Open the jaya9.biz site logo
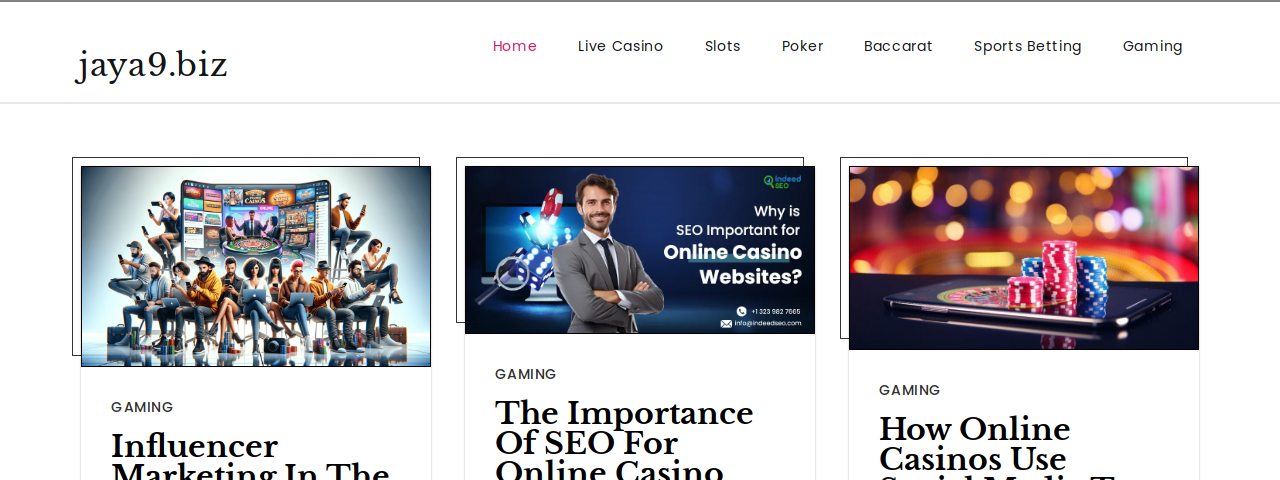The image size is (1280, 480). [x=152, y=65]
